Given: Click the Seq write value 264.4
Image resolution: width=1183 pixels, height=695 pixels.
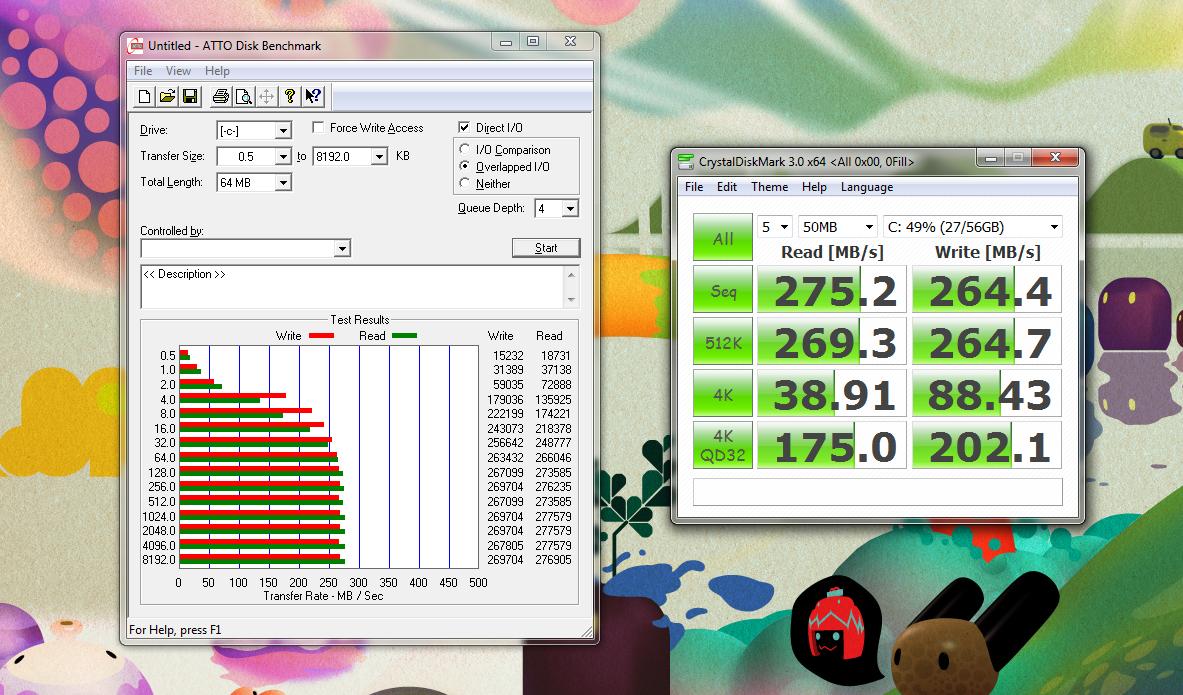Looking at the screenshot, I should click(987, 290).
